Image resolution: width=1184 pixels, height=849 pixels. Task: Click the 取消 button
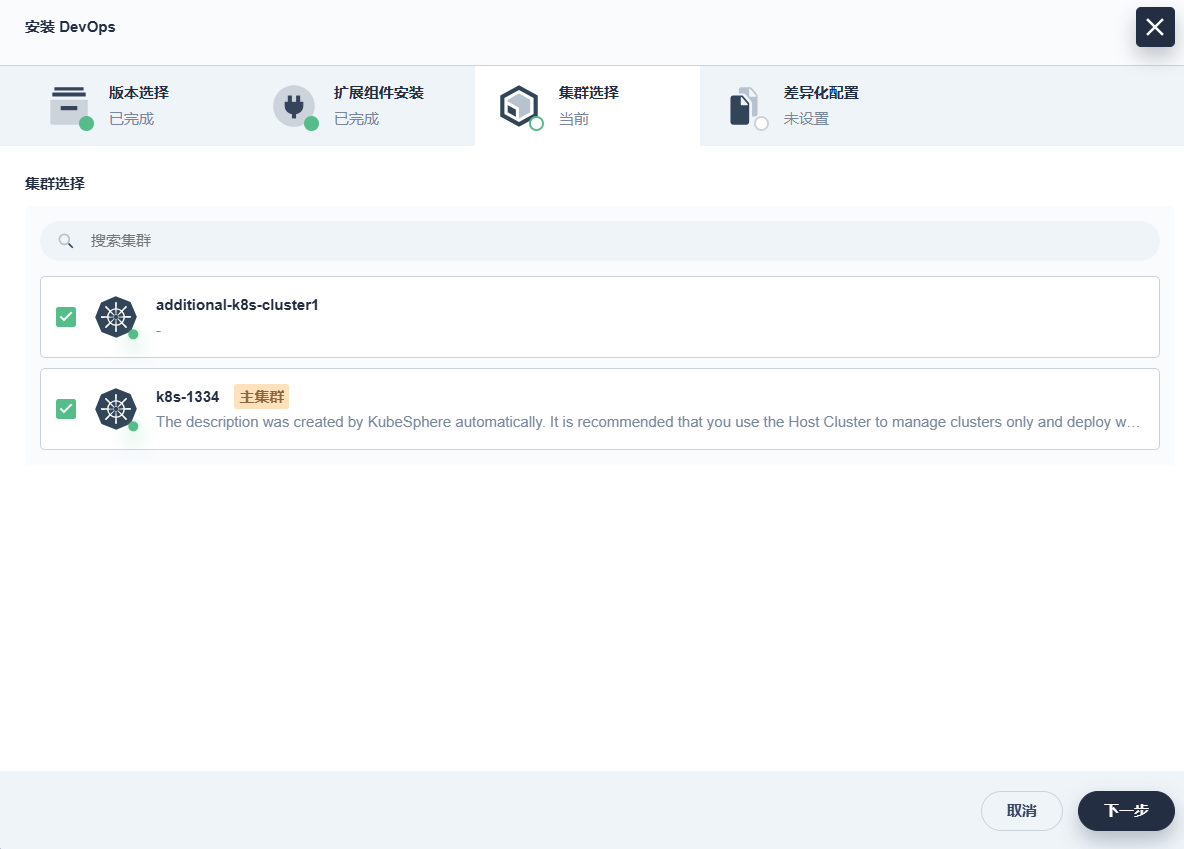tap(1022, 810)
